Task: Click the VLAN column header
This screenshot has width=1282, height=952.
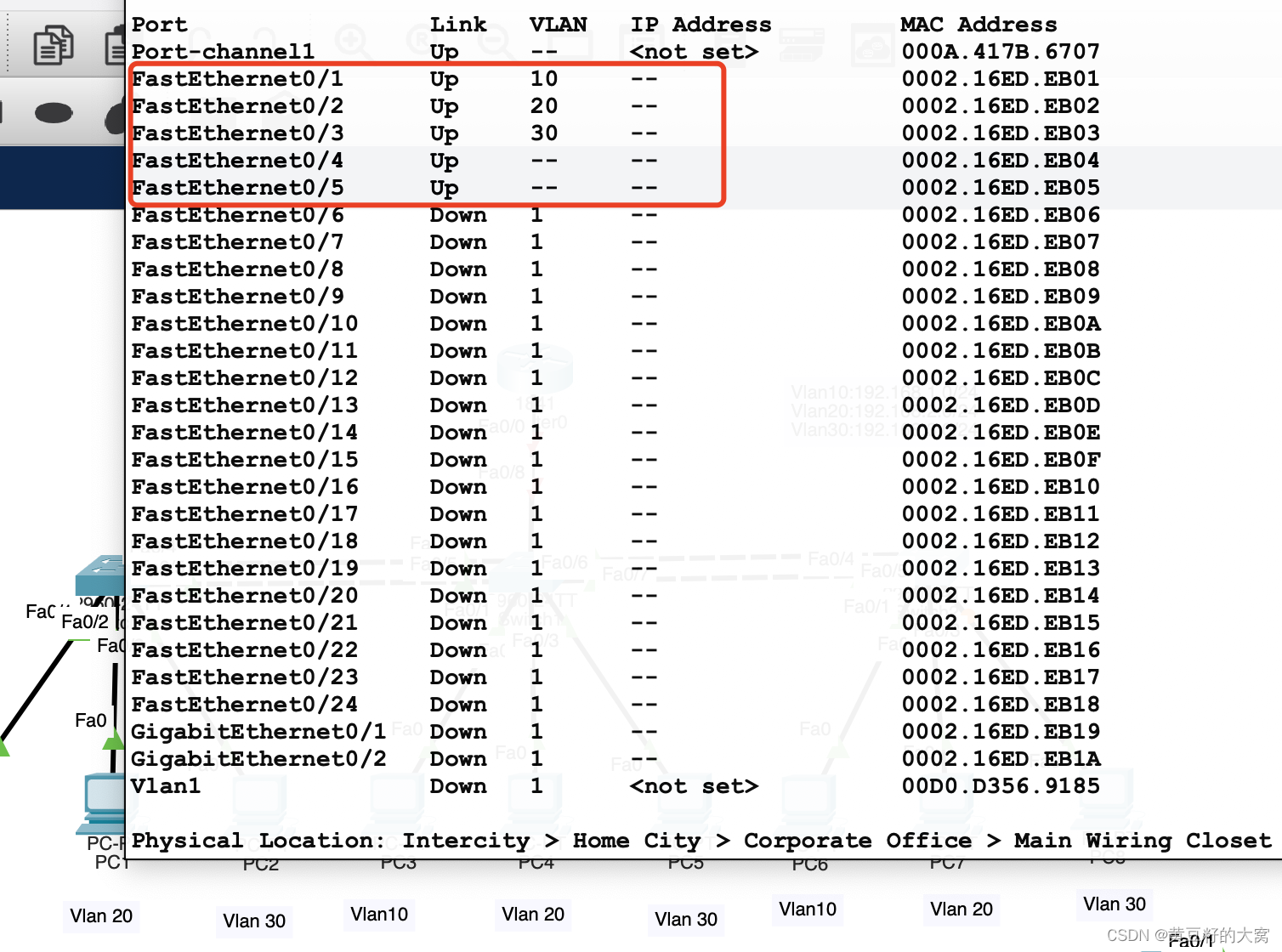Action: 559,25
